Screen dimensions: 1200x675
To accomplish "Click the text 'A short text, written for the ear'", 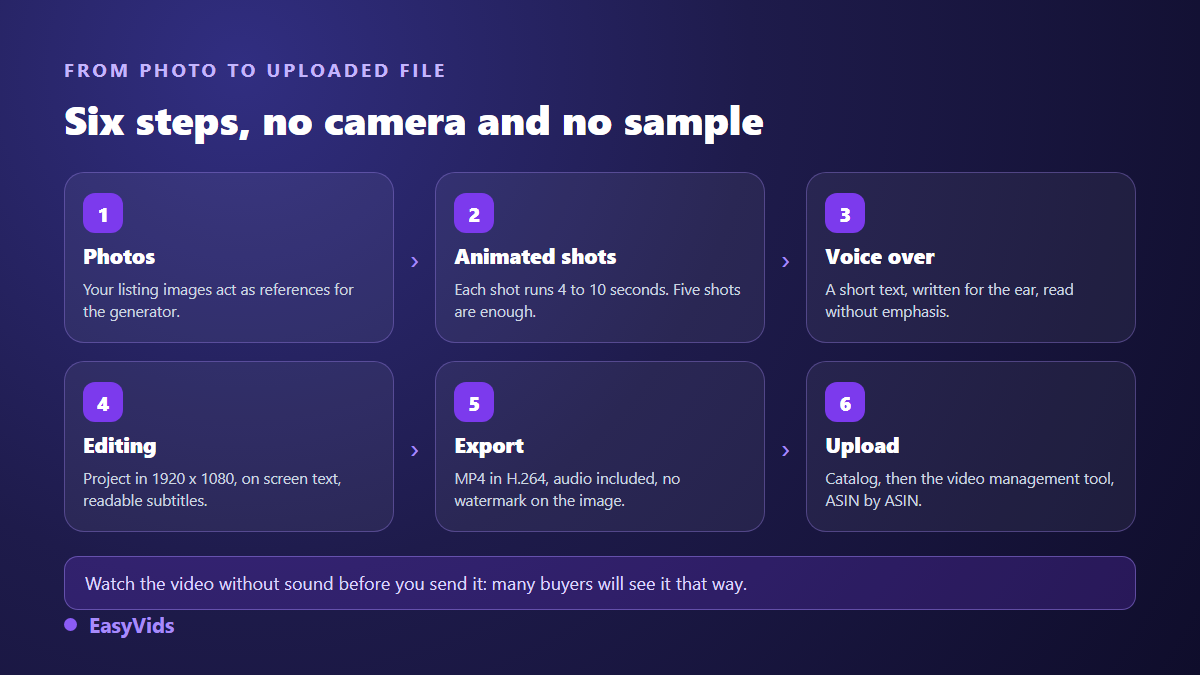I will [x=931, y=290].
